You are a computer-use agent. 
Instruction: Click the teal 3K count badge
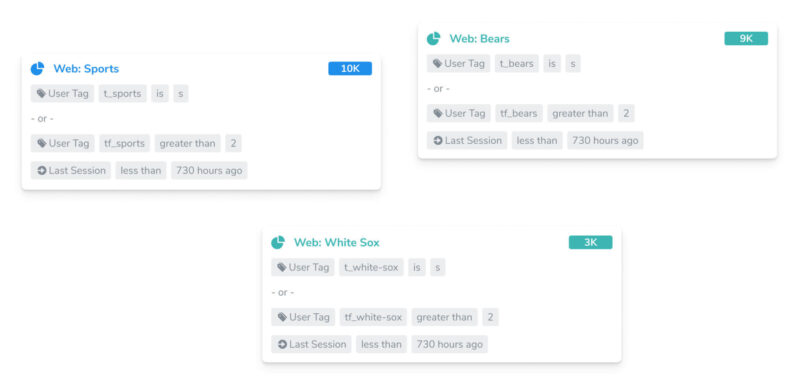(x=590, y=242)
